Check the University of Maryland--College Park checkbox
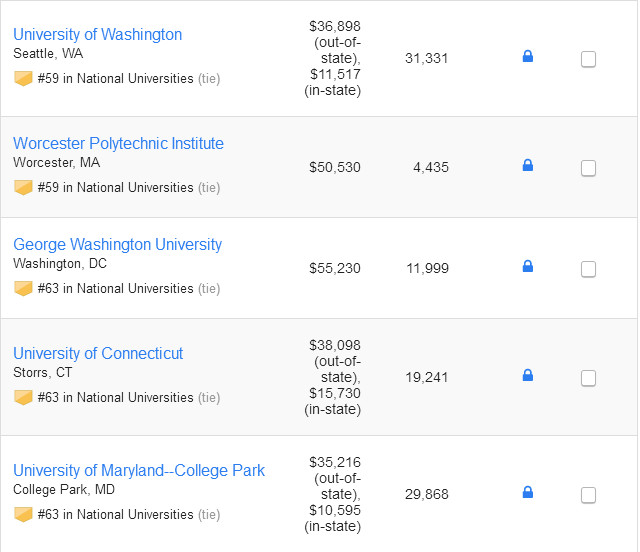640x552 pixels. point(588,495)
